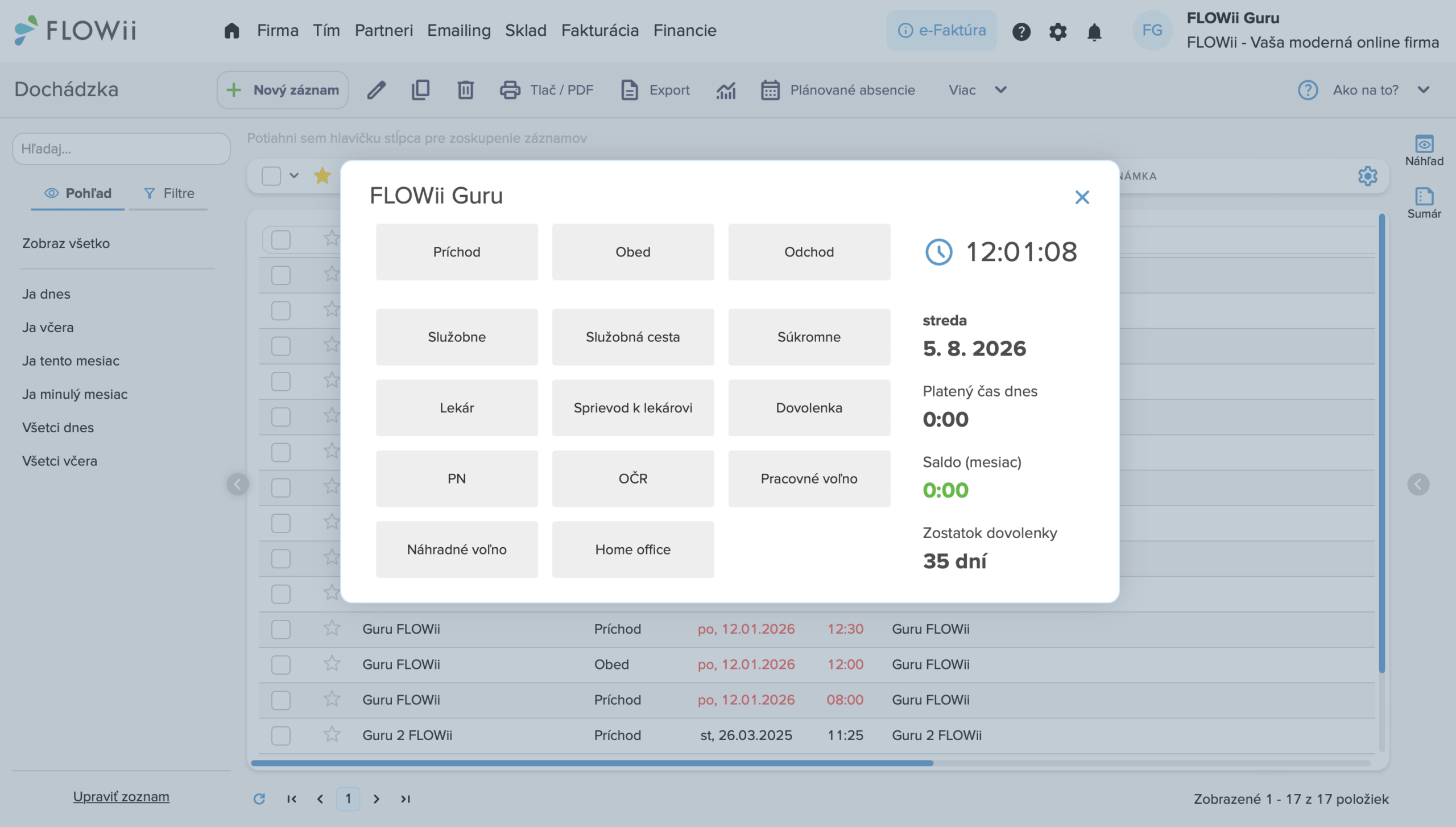This screenshot has height=827, width=1456.
Task: Record arrival with Príchod button
Action: [457, 252]
